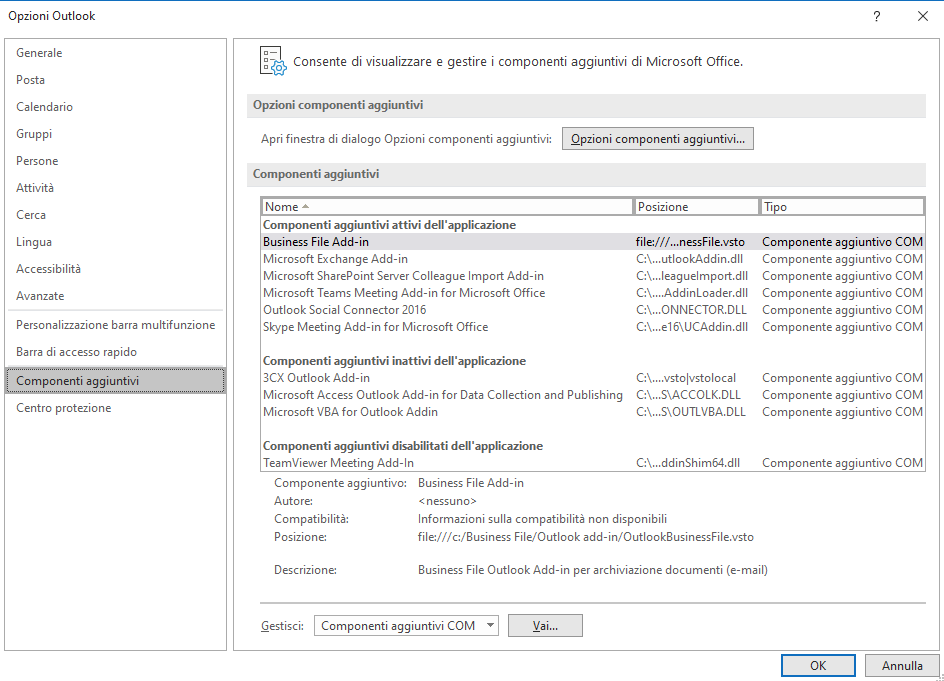
Task: Open Personalizzazione barra multifunzione
Action: [x=115, y=325]
